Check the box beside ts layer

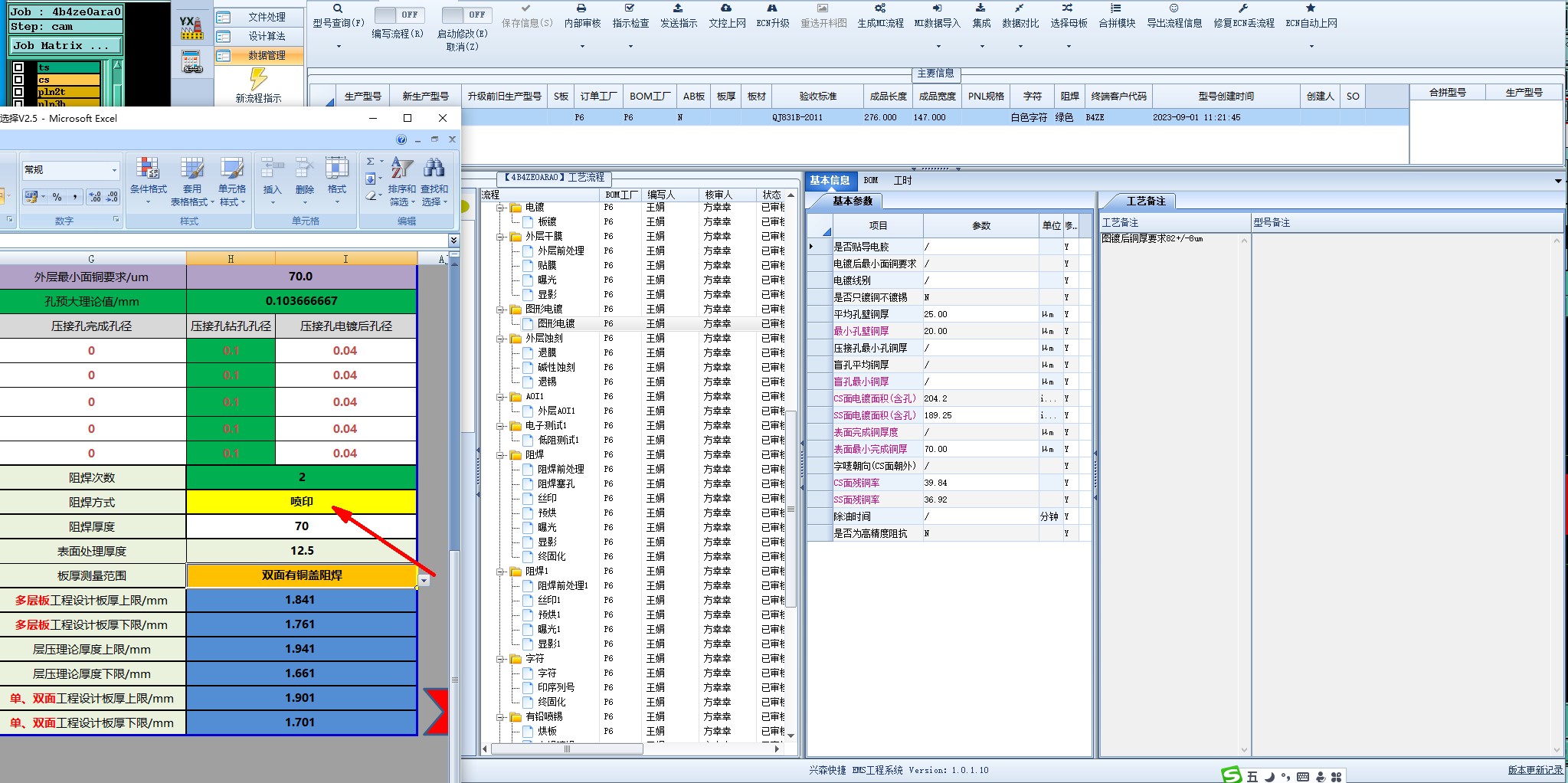[18, 67]
